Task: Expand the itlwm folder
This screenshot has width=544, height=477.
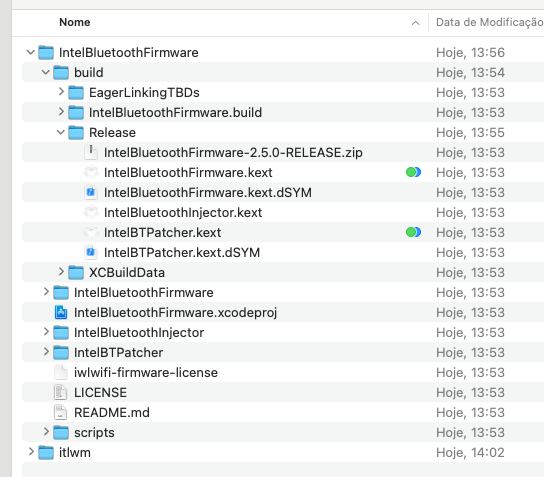Action: point(31,452)
